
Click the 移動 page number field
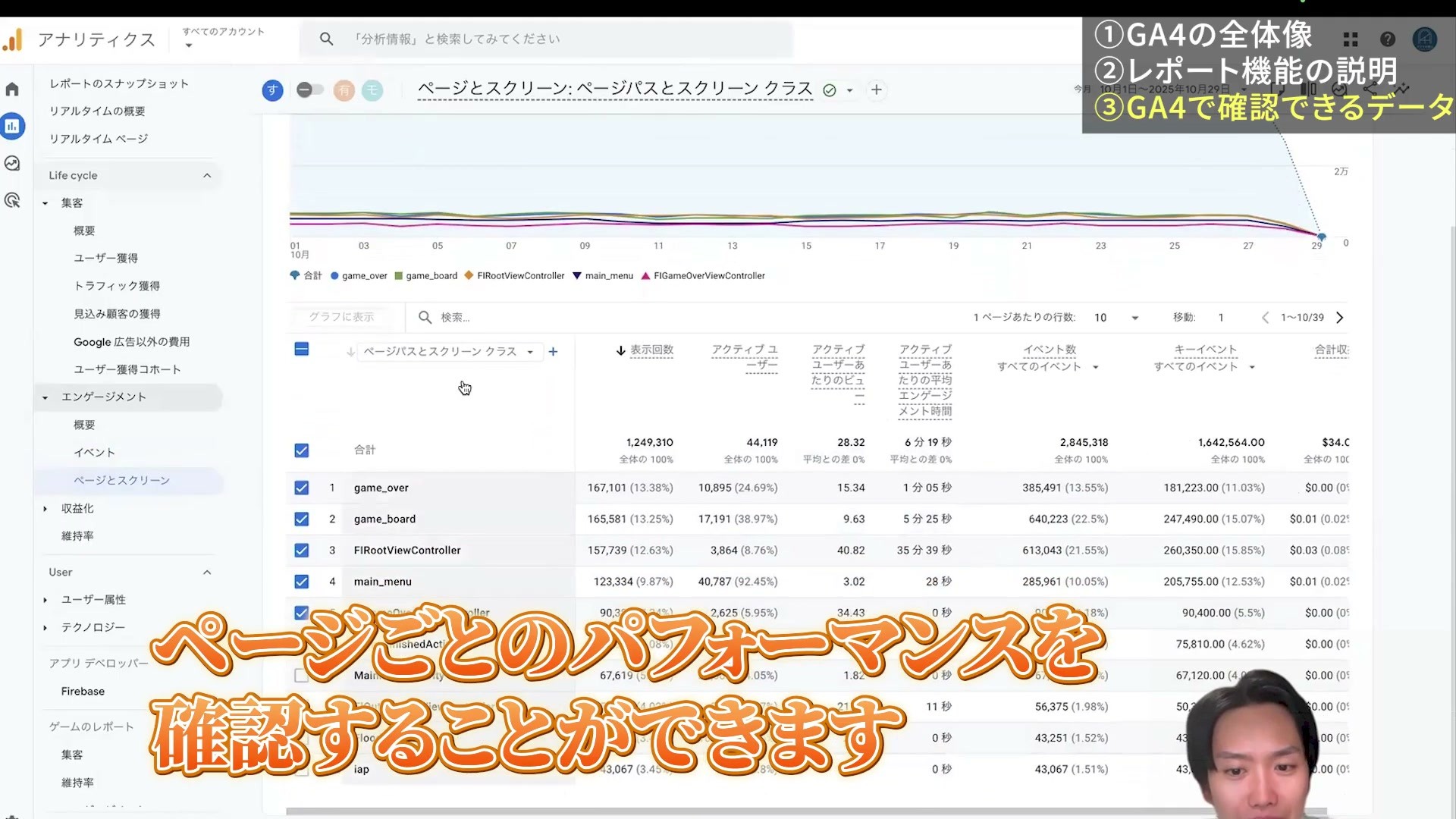1221,318
